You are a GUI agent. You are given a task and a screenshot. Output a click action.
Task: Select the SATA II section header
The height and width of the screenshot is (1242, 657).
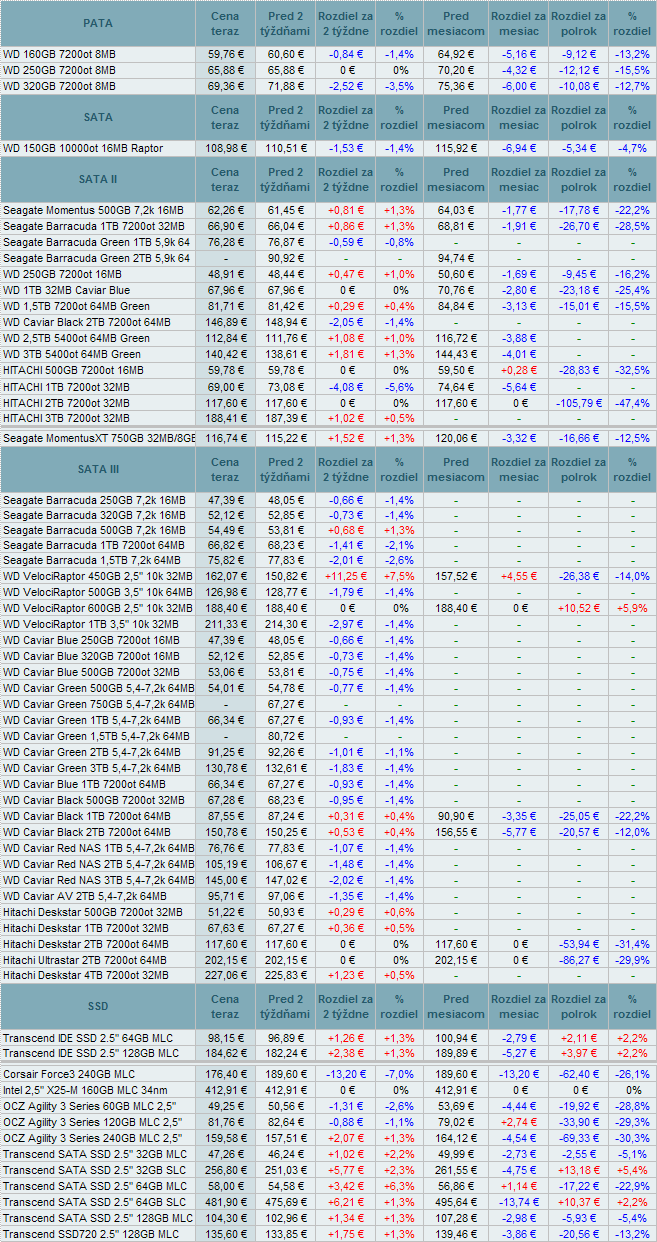click(98, 179)
